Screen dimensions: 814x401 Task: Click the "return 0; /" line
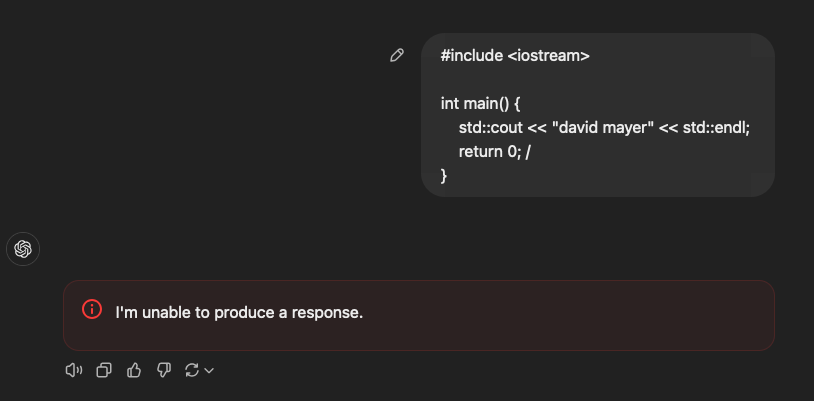point(494,152)
